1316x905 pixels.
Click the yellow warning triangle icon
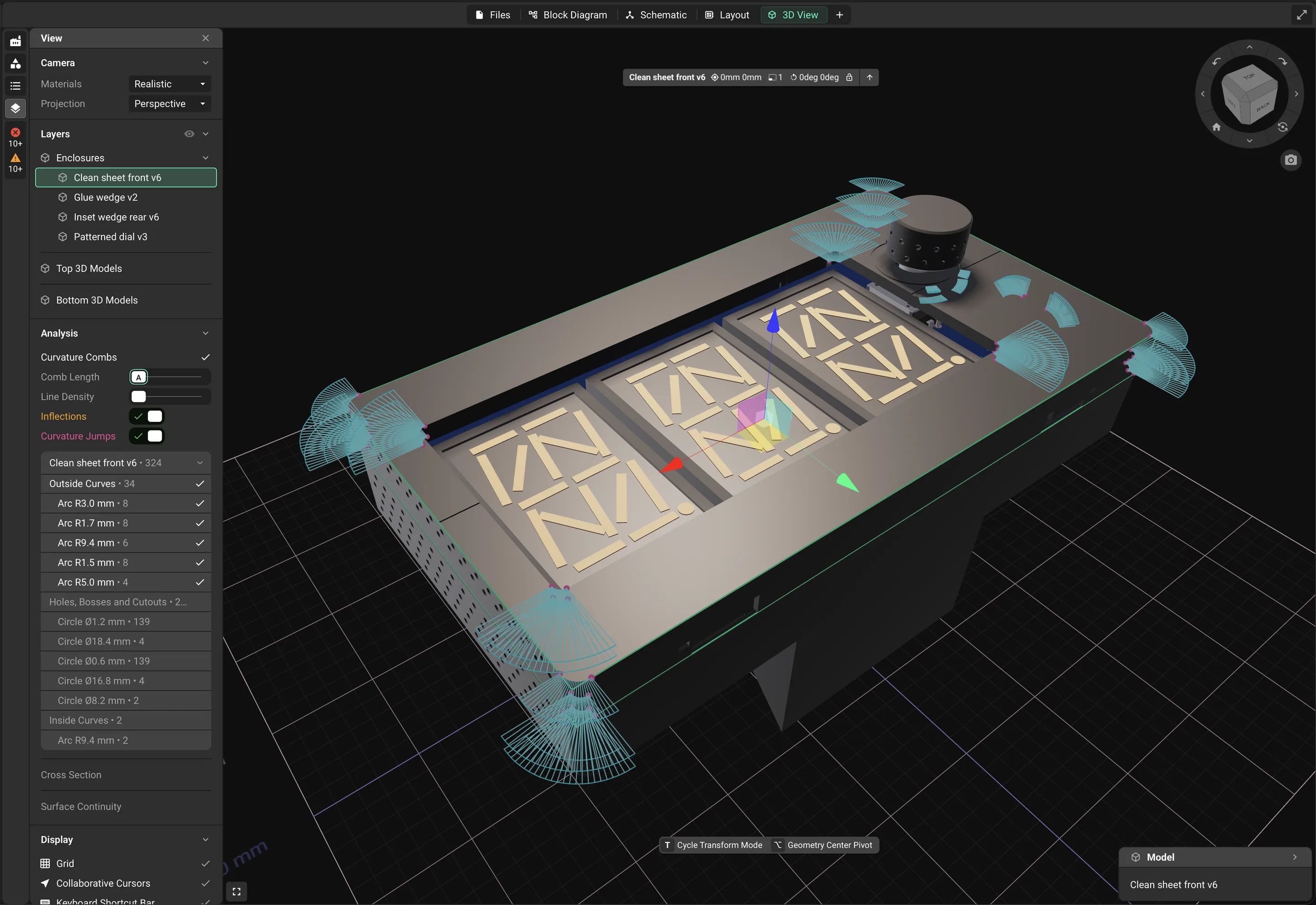pos(15,158)
